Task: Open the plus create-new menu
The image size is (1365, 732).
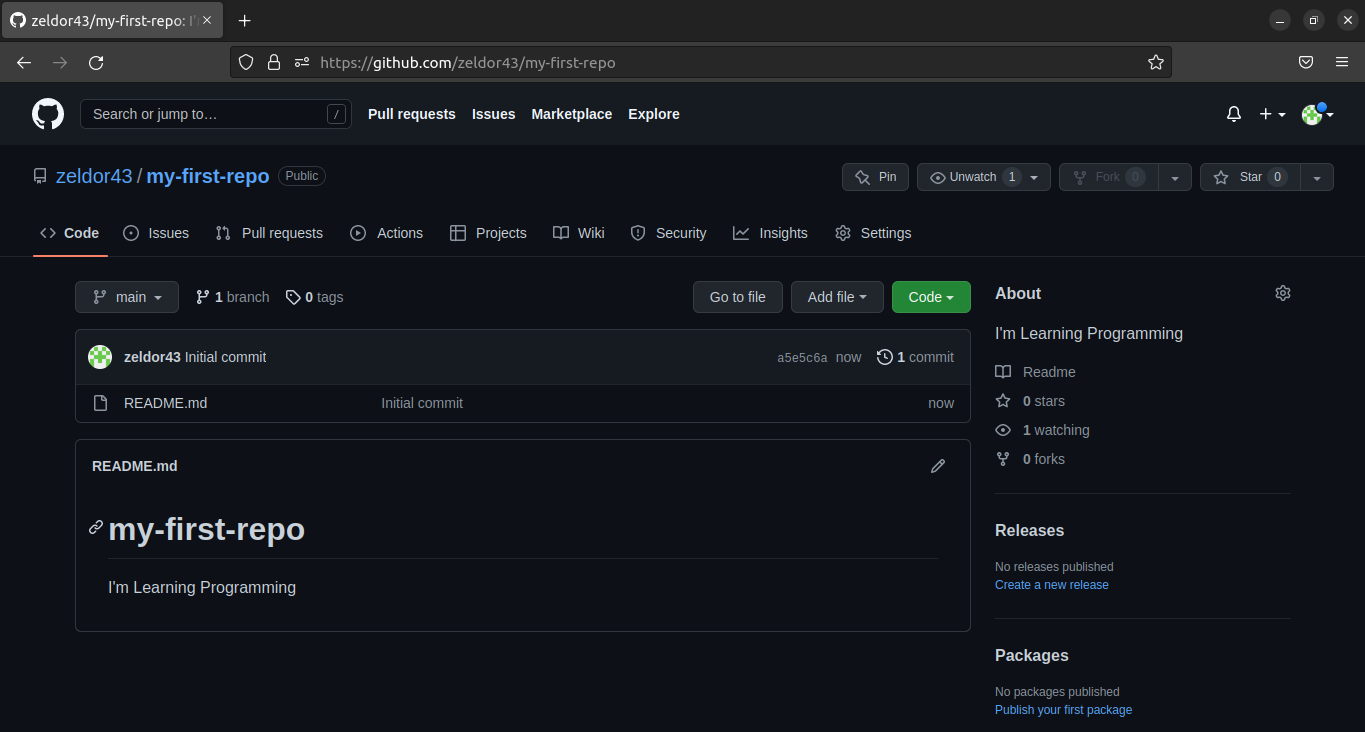Action: pyautogui.click(x=1272, y=114)
